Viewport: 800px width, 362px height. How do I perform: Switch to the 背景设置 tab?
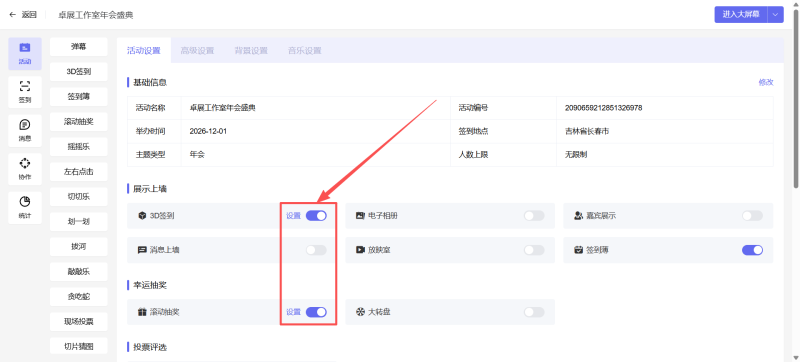click(251, 50)
